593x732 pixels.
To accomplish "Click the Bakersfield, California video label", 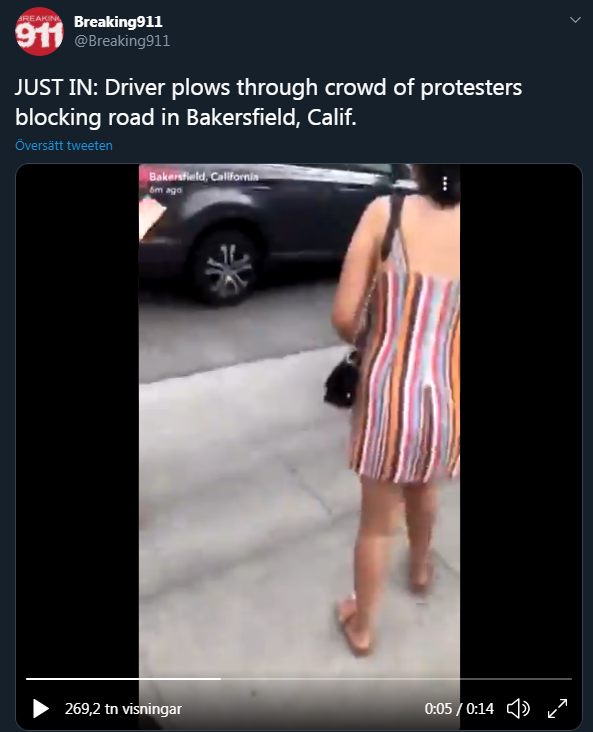I will tap(204, 176).
